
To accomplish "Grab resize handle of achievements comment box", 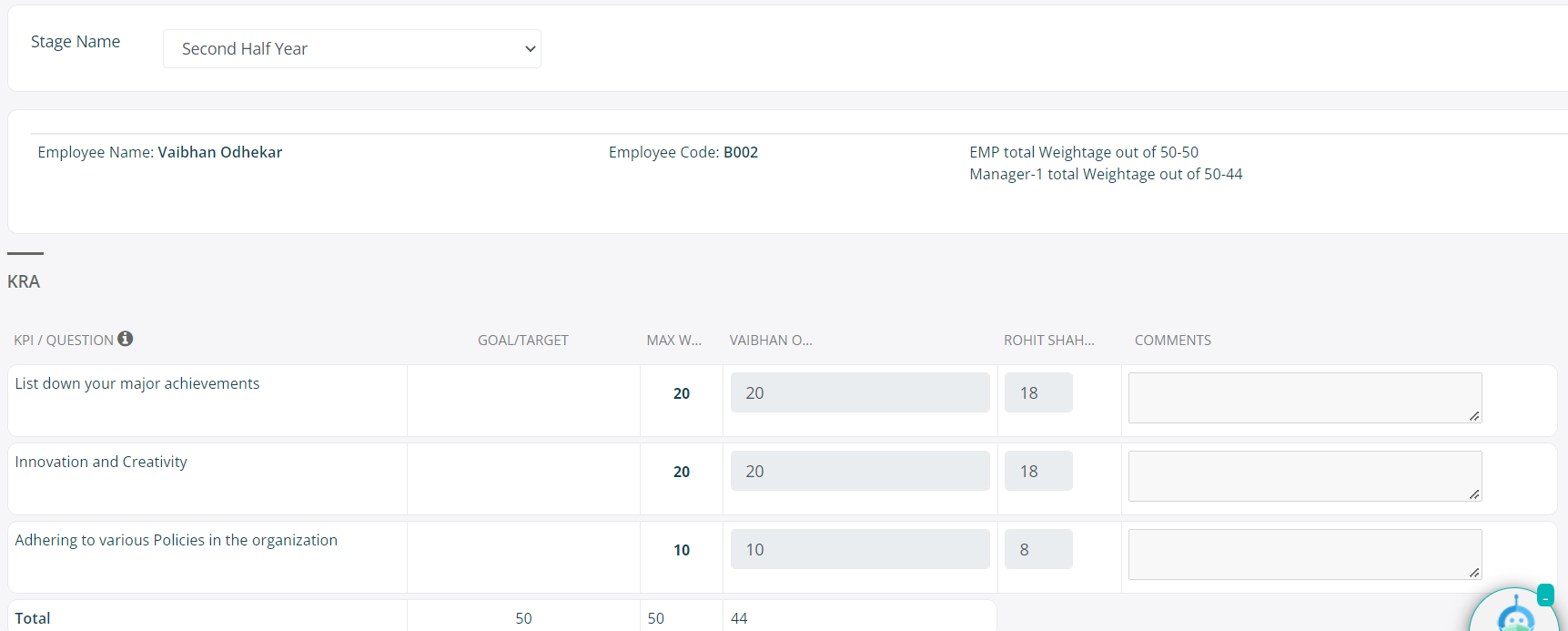I will [1474, 416].
